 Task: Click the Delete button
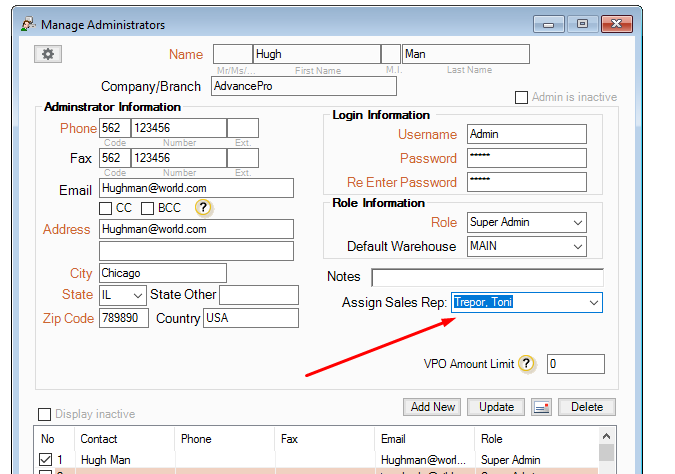[x=587, y=407]
